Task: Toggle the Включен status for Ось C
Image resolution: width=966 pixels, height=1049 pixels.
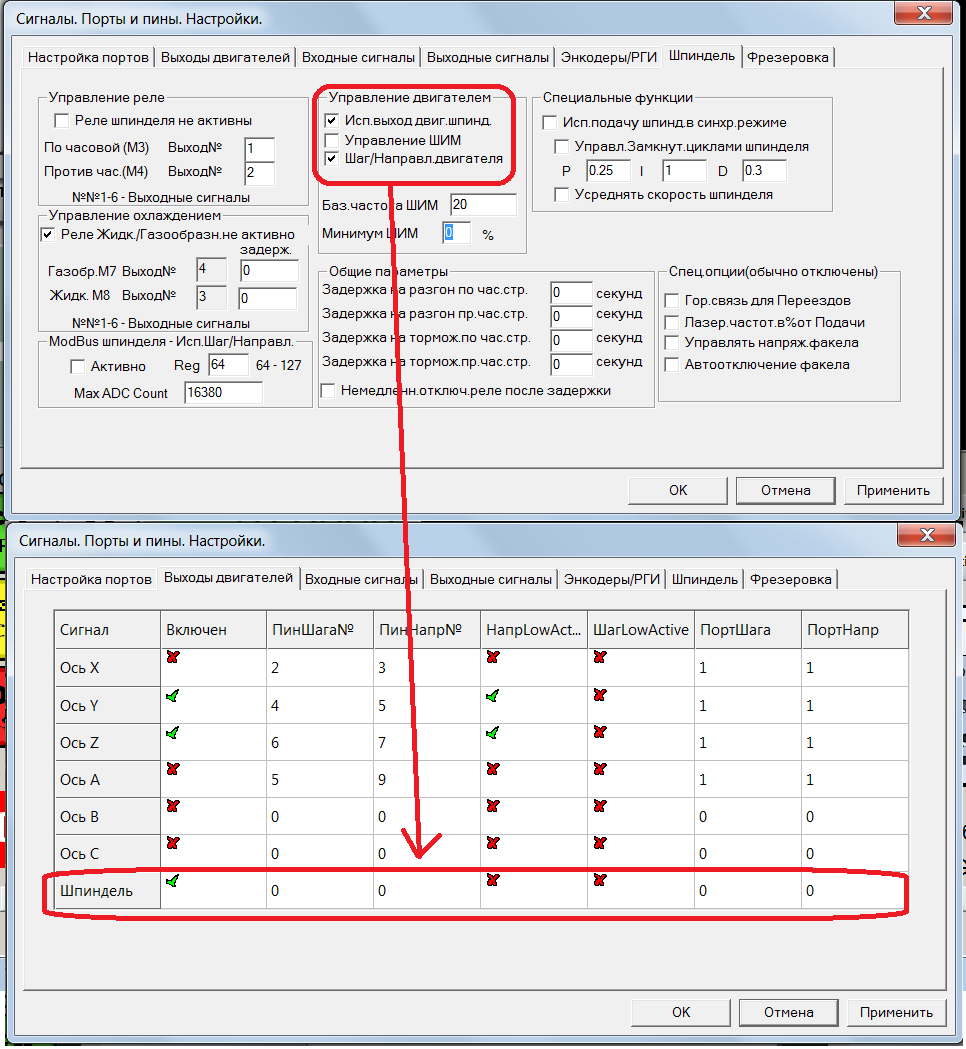Action: coord(173,842)
